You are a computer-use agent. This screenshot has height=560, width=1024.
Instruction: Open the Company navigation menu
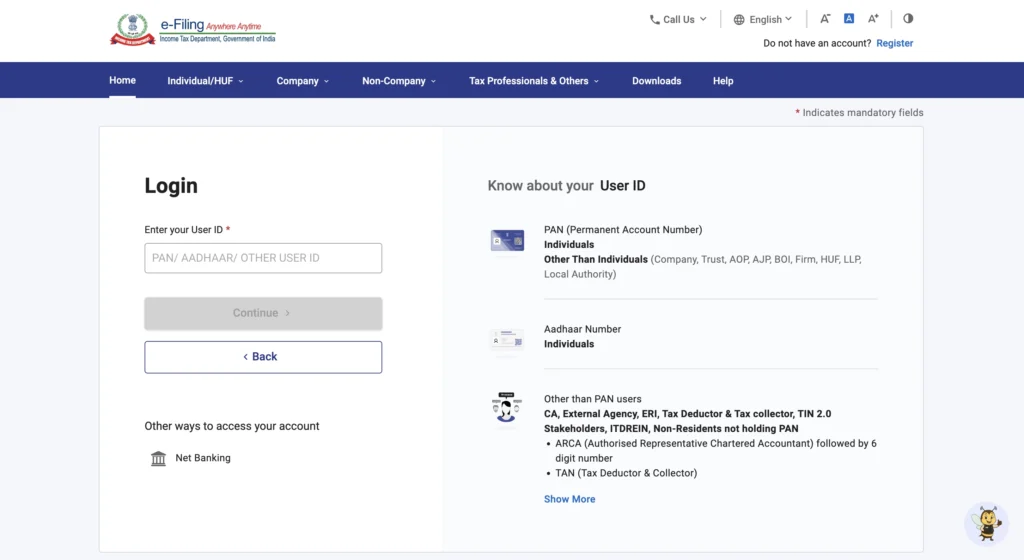click(x=302, y=81)
